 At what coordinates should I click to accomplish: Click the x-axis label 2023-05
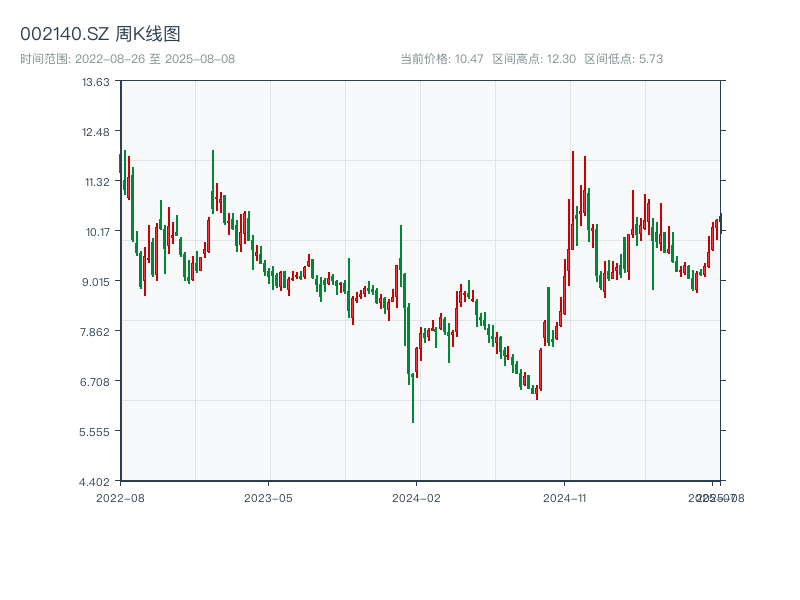click(x=268, y=498)
